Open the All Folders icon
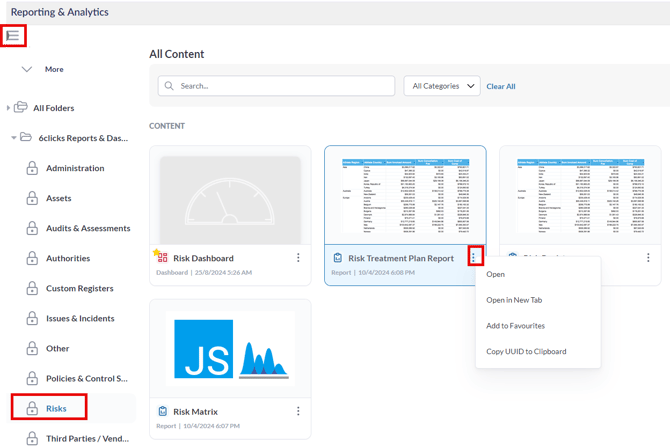The width and height of the screenshot is (670, 448). coord(21,107)
